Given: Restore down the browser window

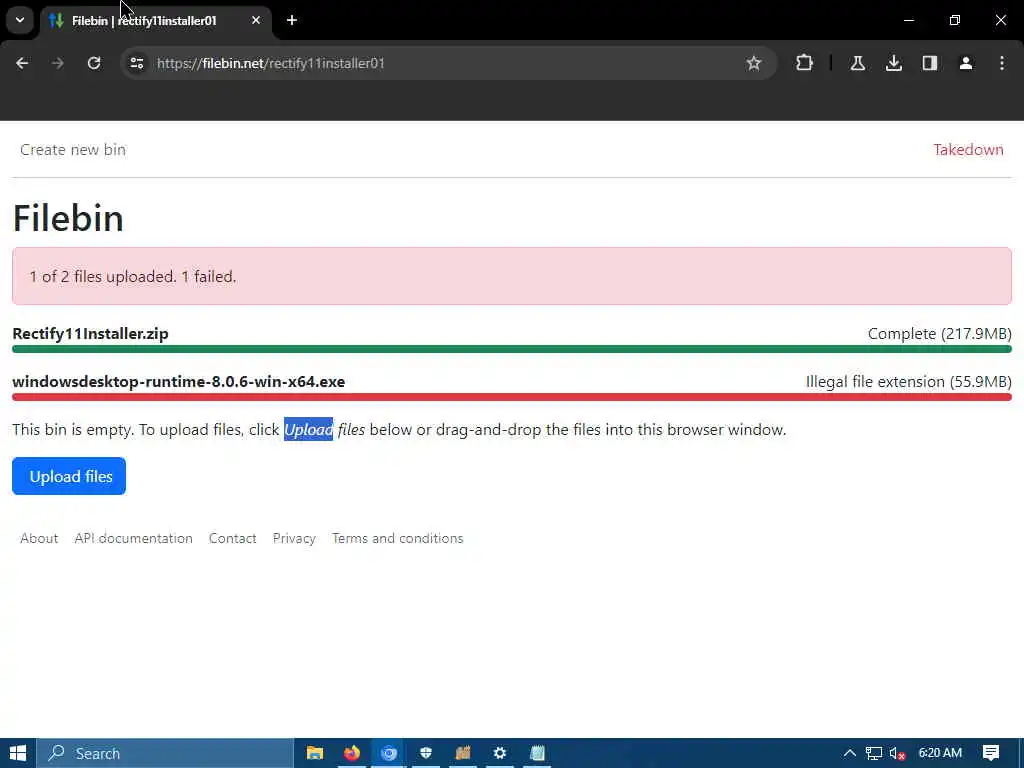Looking at the screenshot, I should [955, 20].
